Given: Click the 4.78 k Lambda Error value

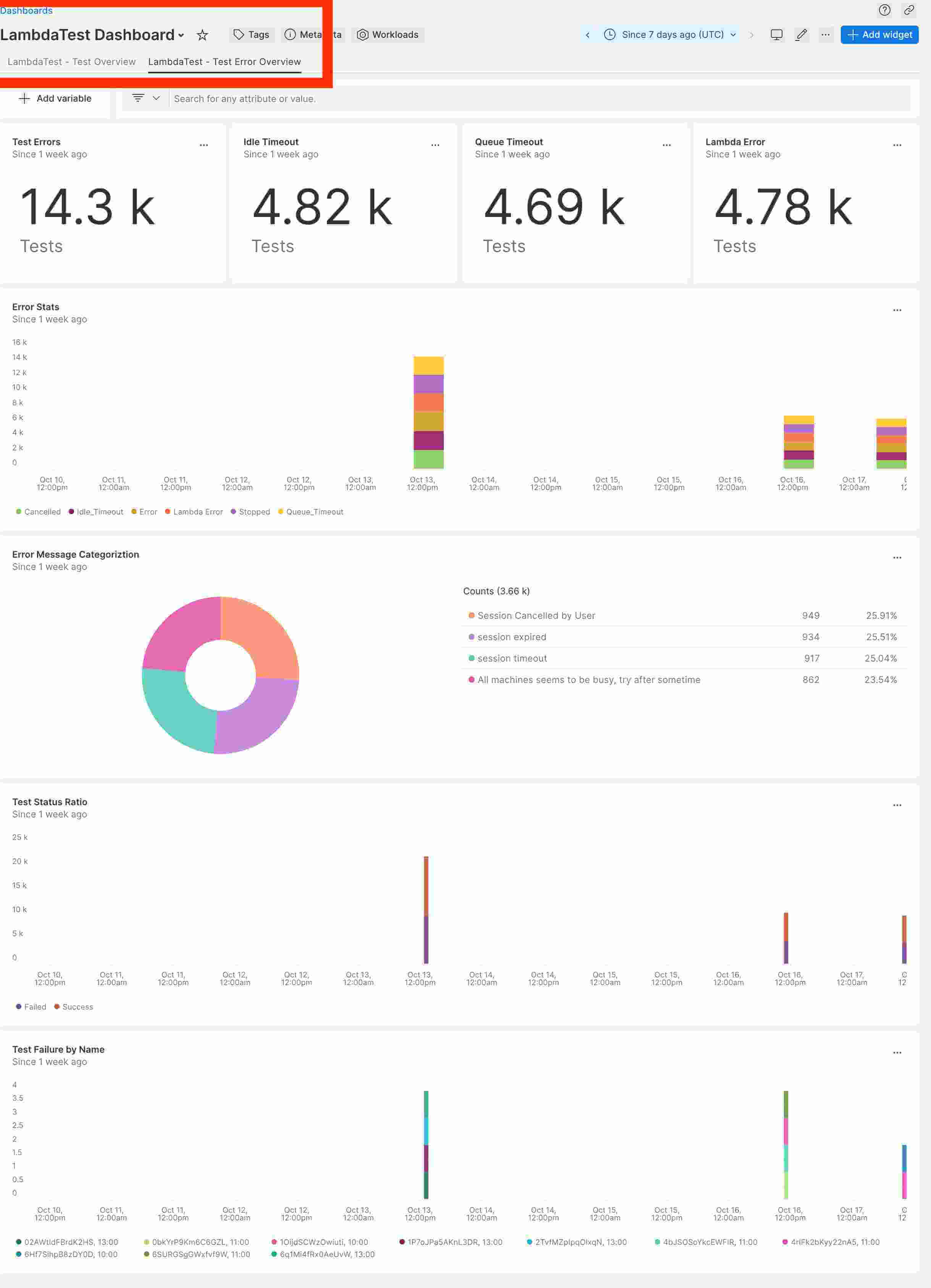Looking at the screenshot, I should click(783, 207).
